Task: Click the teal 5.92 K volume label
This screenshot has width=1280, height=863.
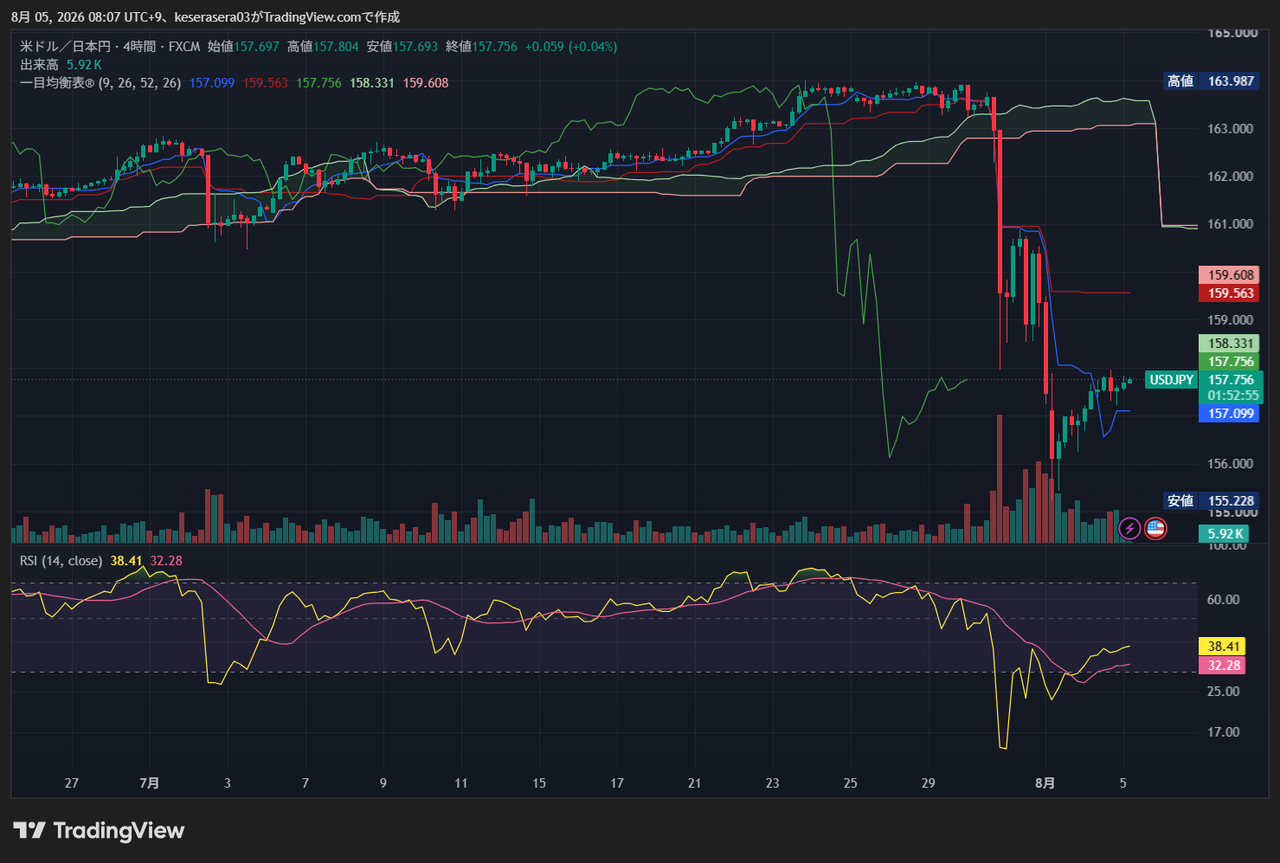Action: [1225, 534]
